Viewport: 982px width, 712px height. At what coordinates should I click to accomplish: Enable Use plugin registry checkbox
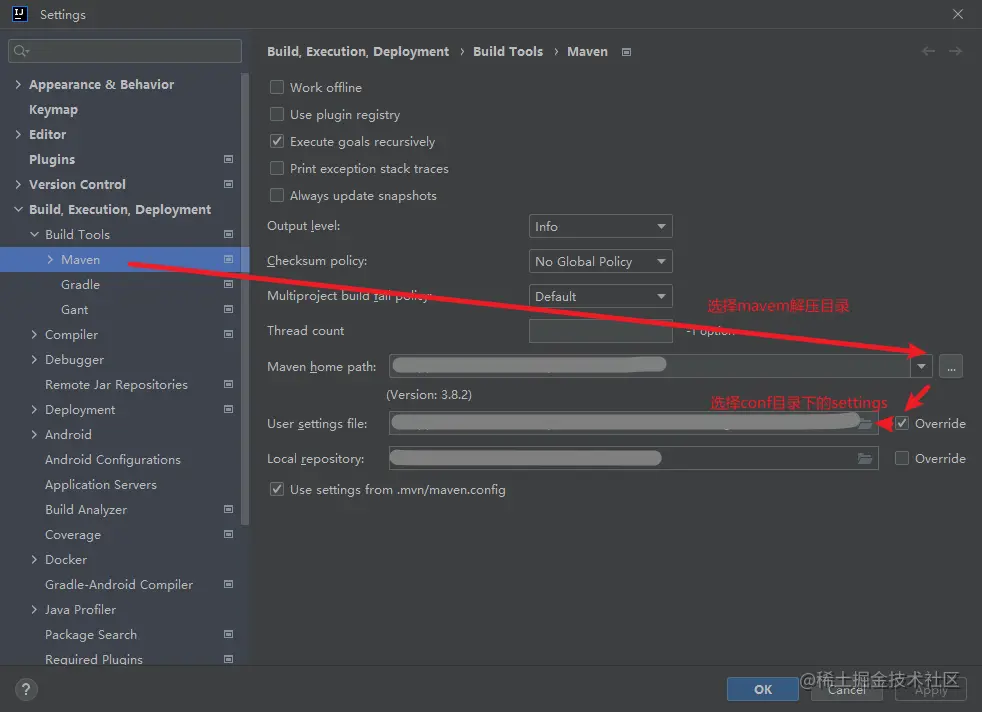(x=277, y=114)
